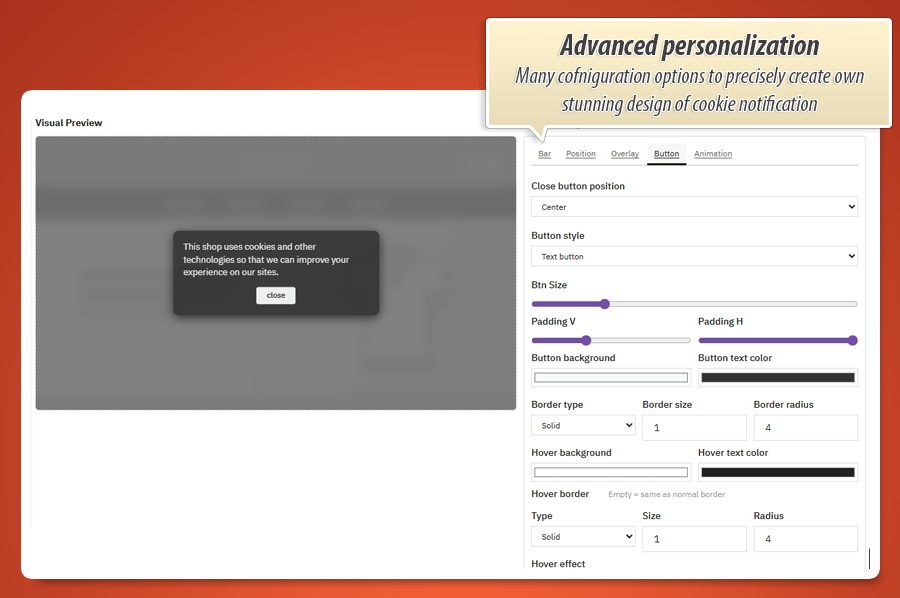This screenshot has width=900, height=598.
Task: Switch to the Bar tab
Action: point(544,154)
